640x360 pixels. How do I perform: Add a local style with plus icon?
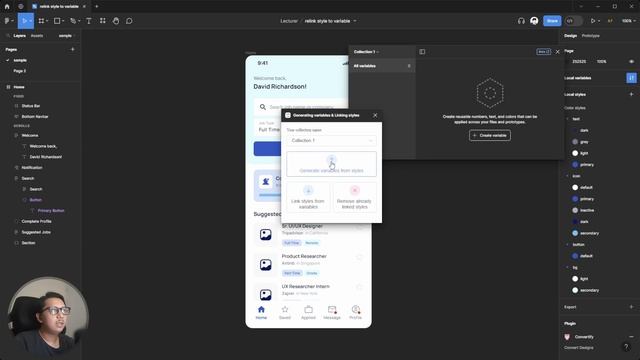[631, 94]
